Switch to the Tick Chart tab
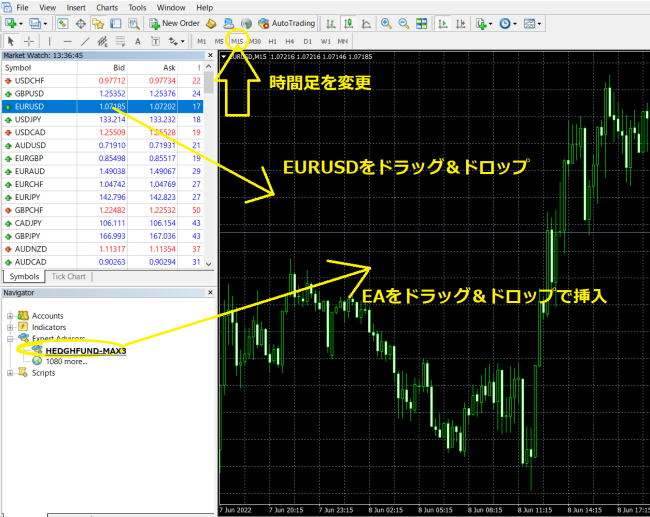Image resolution: width=650 pixels, height=517 pixels. [68, 277]
